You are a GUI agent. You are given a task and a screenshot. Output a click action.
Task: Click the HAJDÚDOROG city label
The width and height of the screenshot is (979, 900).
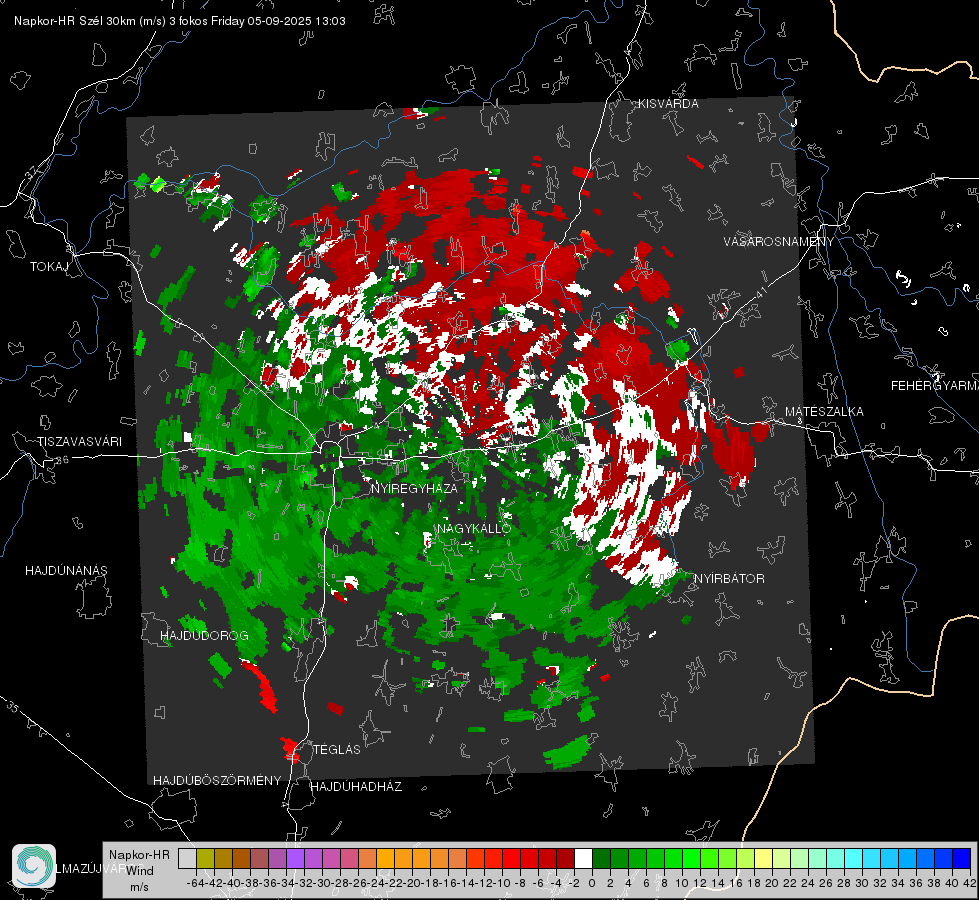point(204,635)
